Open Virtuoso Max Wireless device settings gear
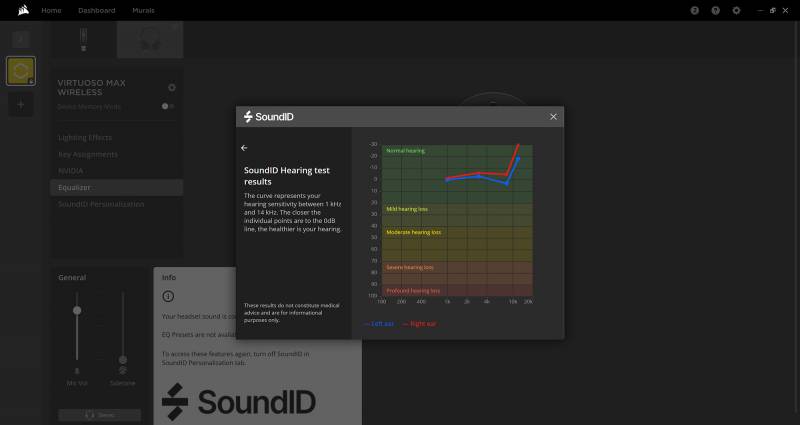 click(171, 88)
